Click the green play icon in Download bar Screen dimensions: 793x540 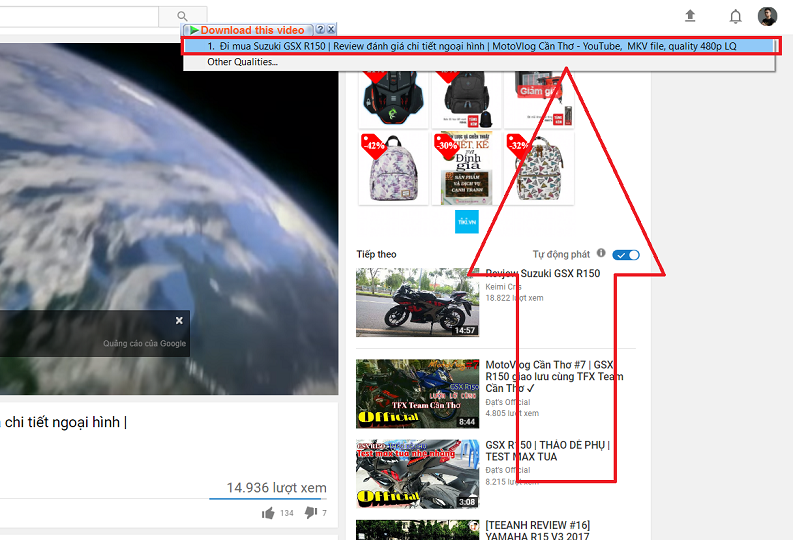194,30
